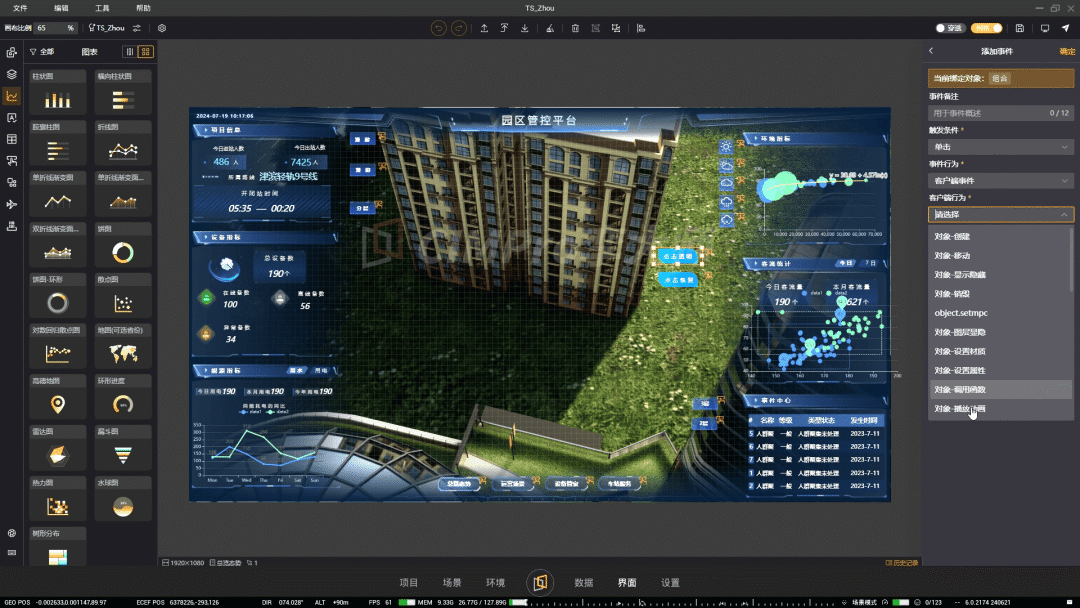The image size is (1080, 608).
Task: Switch to the 设置 bottom tab
Action: 670,583
